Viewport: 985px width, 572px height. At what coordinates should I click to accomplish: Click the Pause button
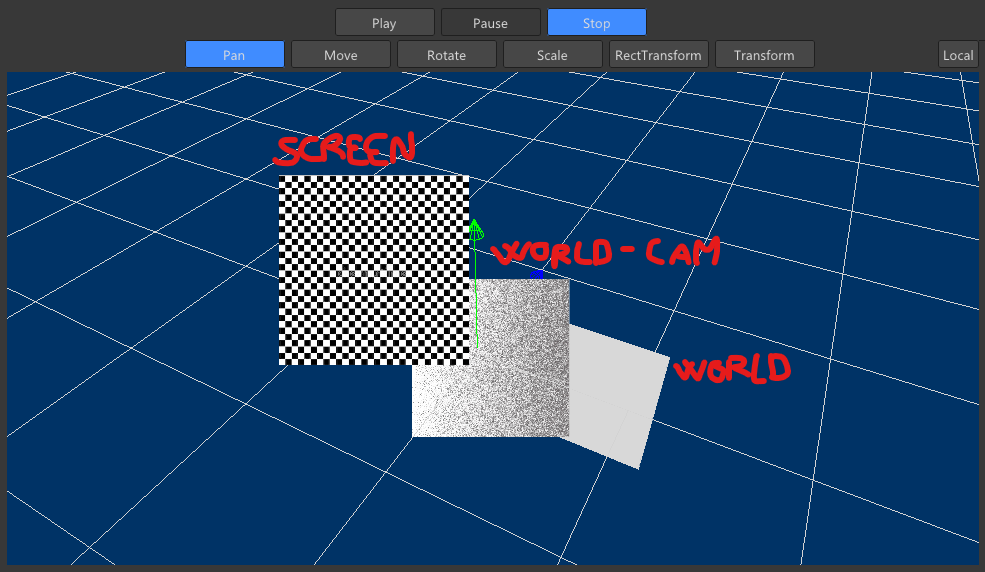(491, 23)
